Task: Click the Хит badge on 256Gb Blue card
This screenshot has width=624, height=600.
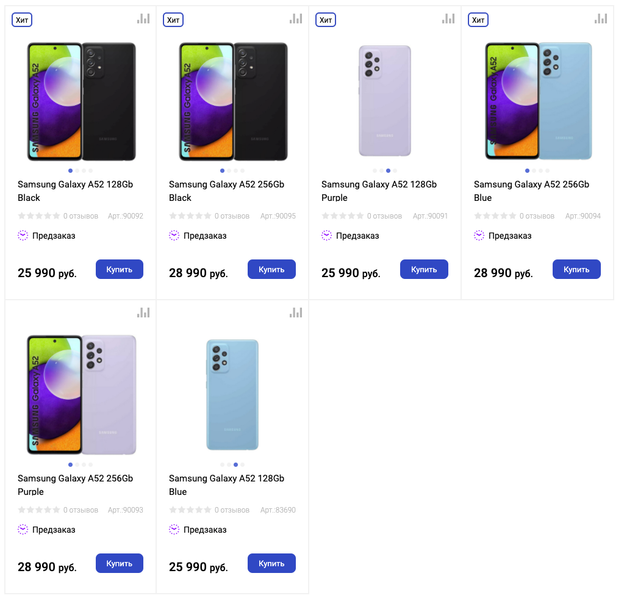Action: [x=478, y=20]
